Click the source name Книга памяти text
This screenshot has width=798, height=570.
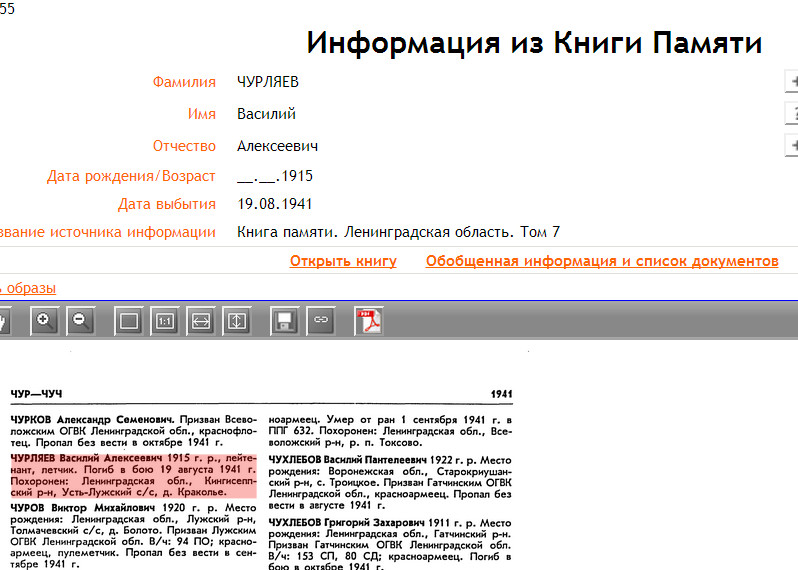click(398, 232)
